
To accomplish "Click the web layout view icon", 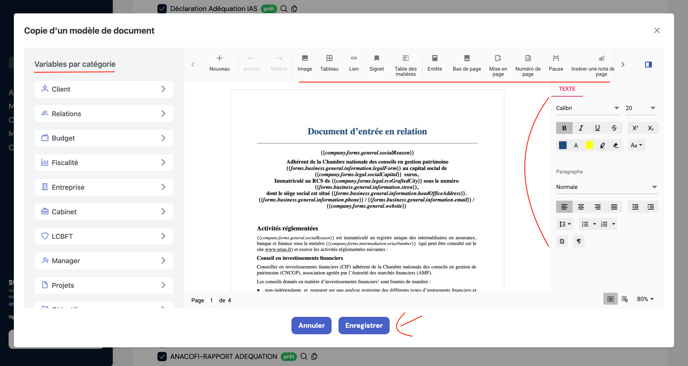I will click(624, 299).
